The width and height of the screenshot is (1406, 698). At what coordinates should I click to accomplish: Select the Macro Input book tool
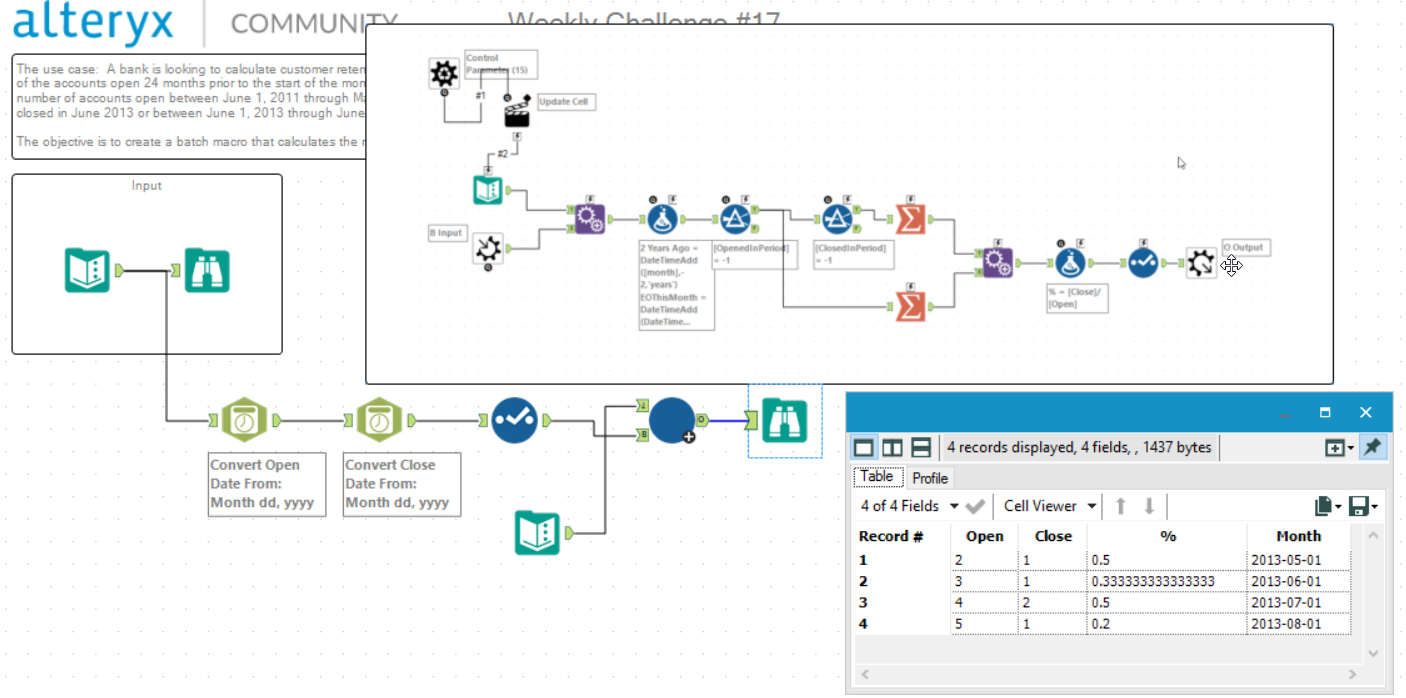tap(488, 190)
